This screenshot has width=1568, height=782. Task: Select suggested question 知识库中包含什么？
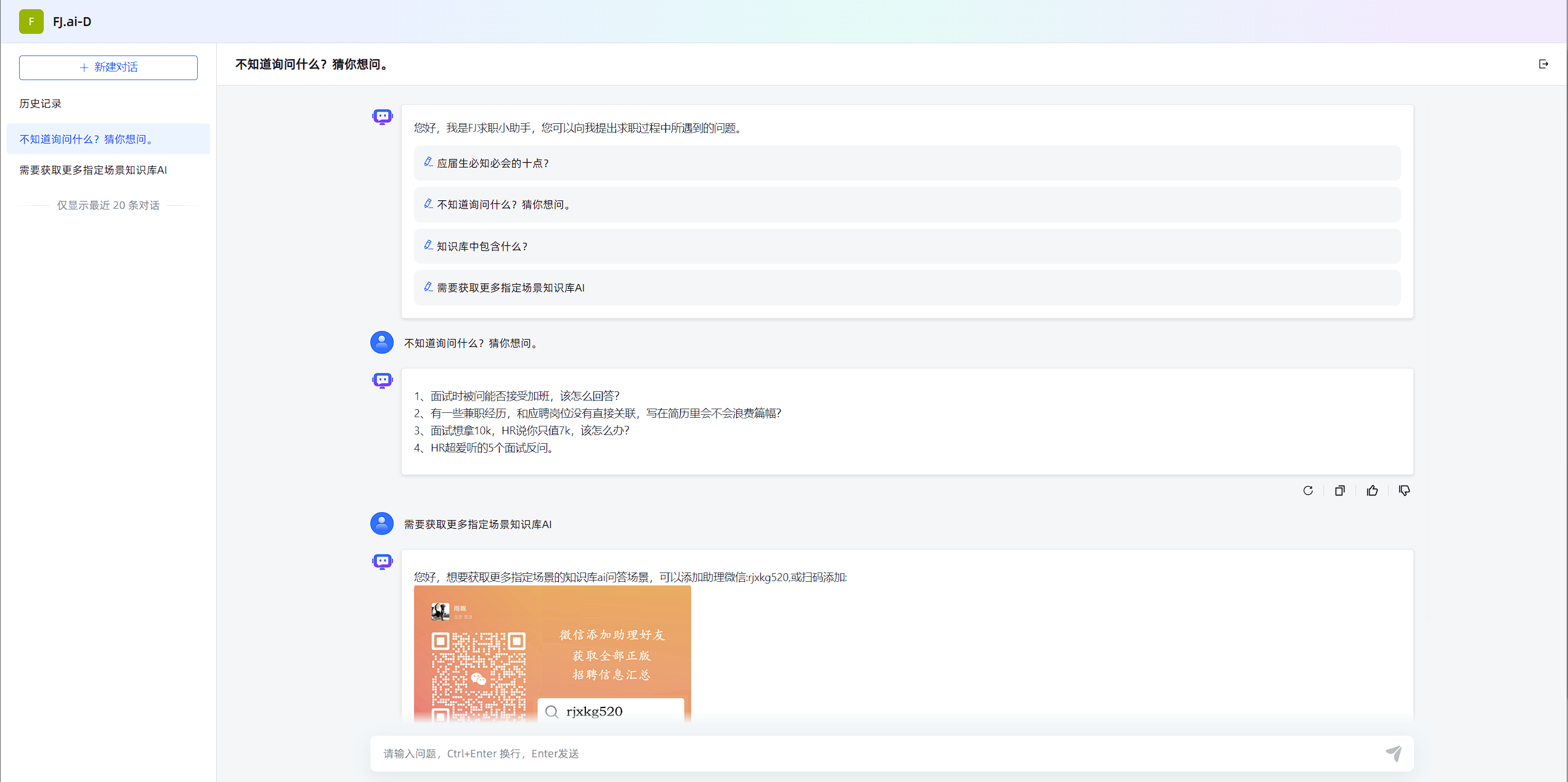[x=907, y=246]
